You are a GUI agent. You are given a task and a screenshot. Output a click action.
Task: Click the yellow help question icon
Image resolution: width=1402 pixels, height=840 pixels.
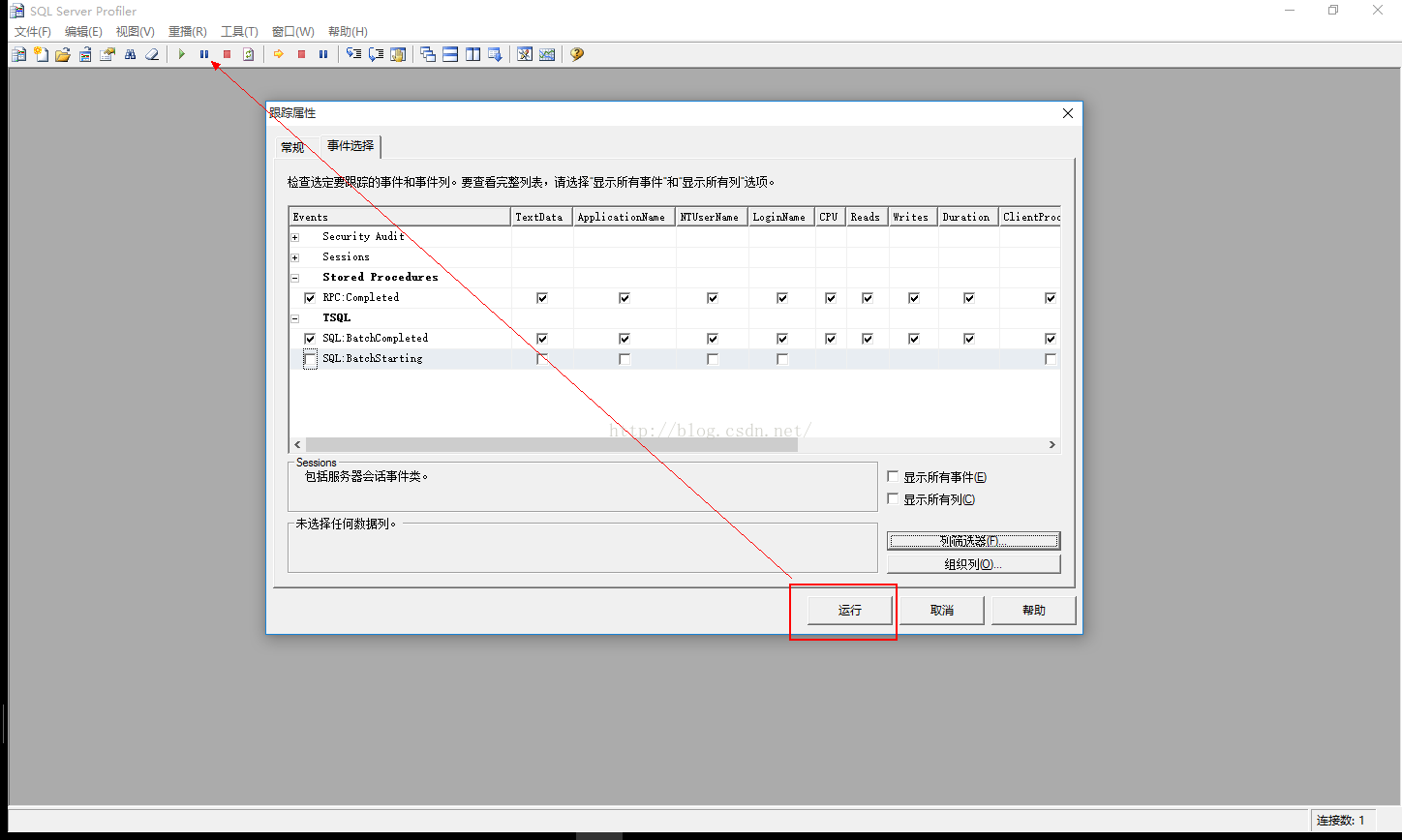click(577, 54)
